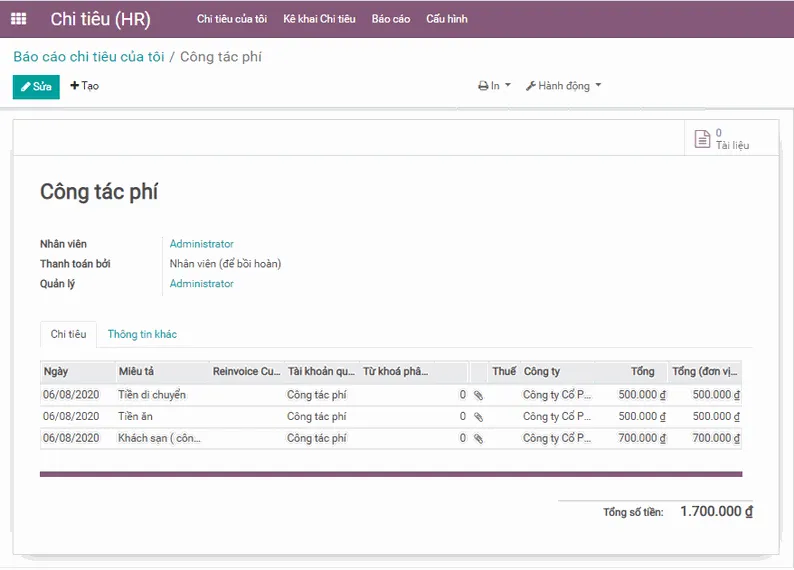Click the 1.700.000 ₫ total amount
The height and width of the screenshot is (570, 794).
[x=717, y=512]
